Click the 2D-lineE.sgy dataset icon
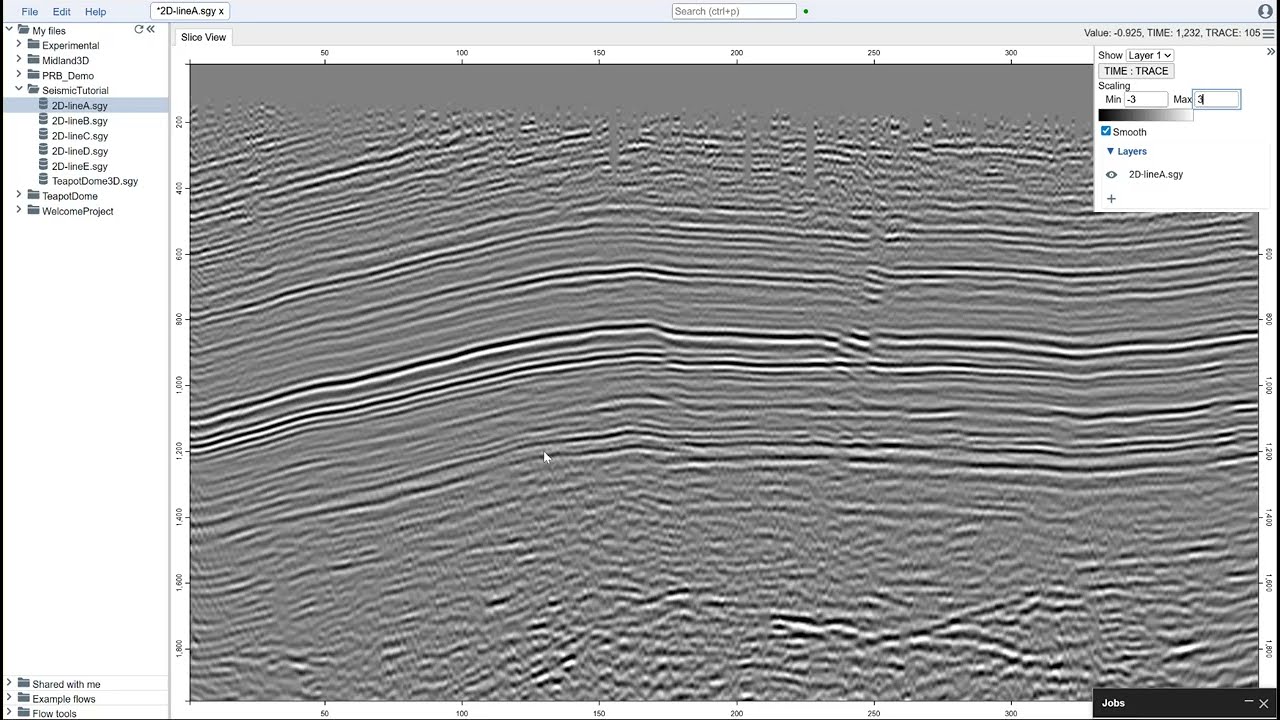The height and width of the screenshot is (720, 1280). click(x=43, y=165)
